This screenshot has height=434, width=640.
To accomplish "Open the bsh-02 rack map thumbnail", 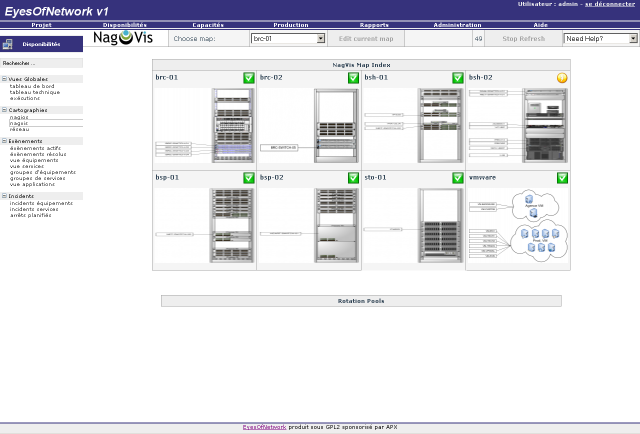I will coord(518,125).
